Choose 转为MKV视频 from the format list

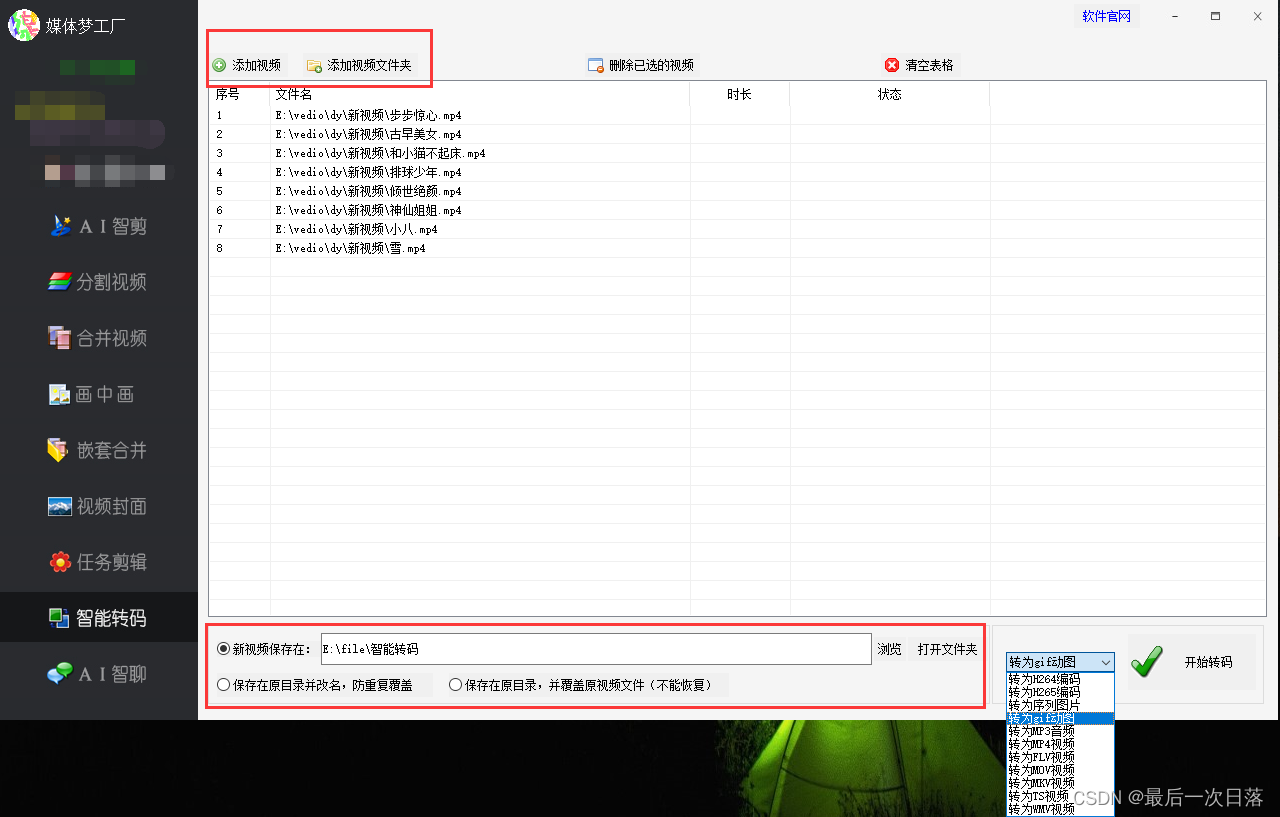point(1059,783)
